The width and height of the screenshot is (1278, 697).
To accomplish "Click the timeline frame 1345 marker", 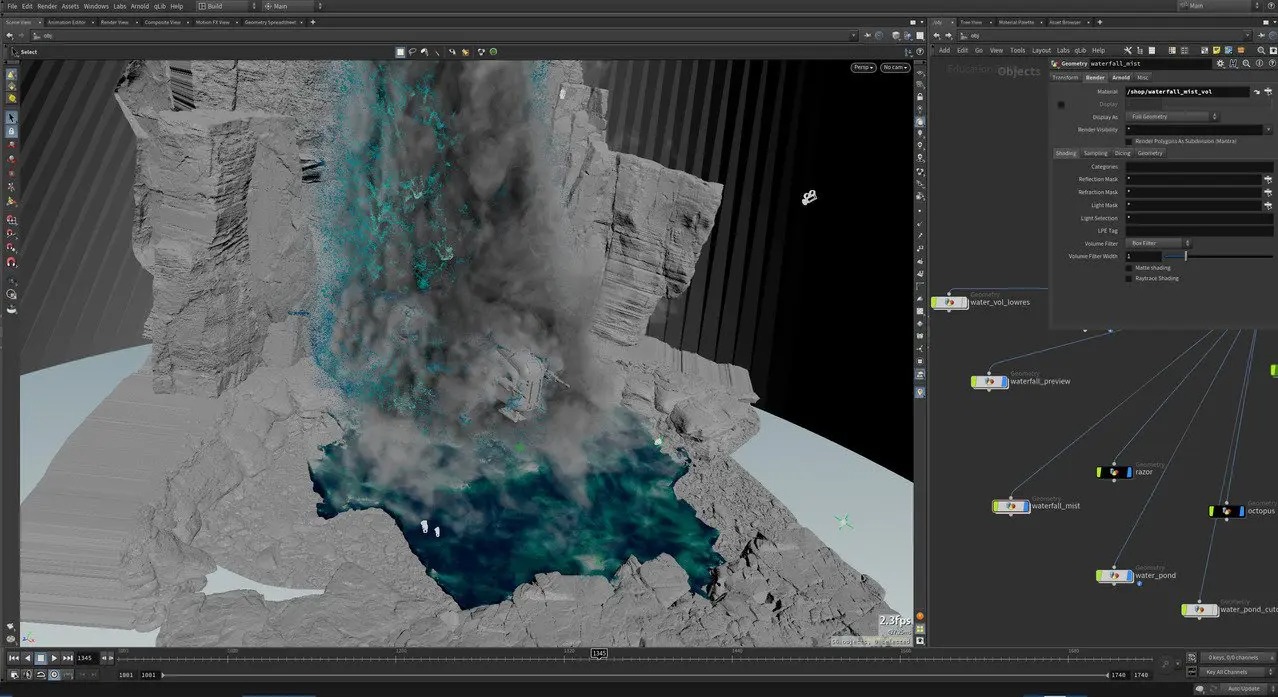I will point(599,653).
